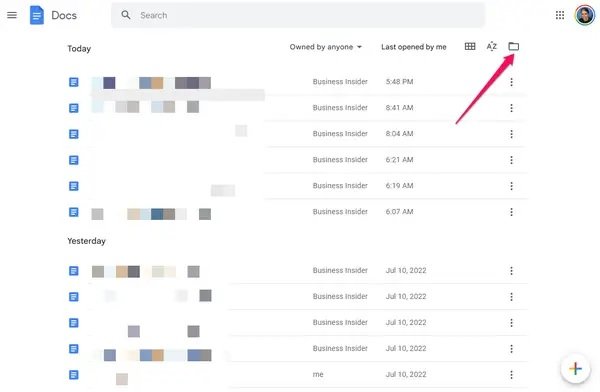Open the account profile avatar
This screenshot has width=600, height=392.
coord(585,15)
